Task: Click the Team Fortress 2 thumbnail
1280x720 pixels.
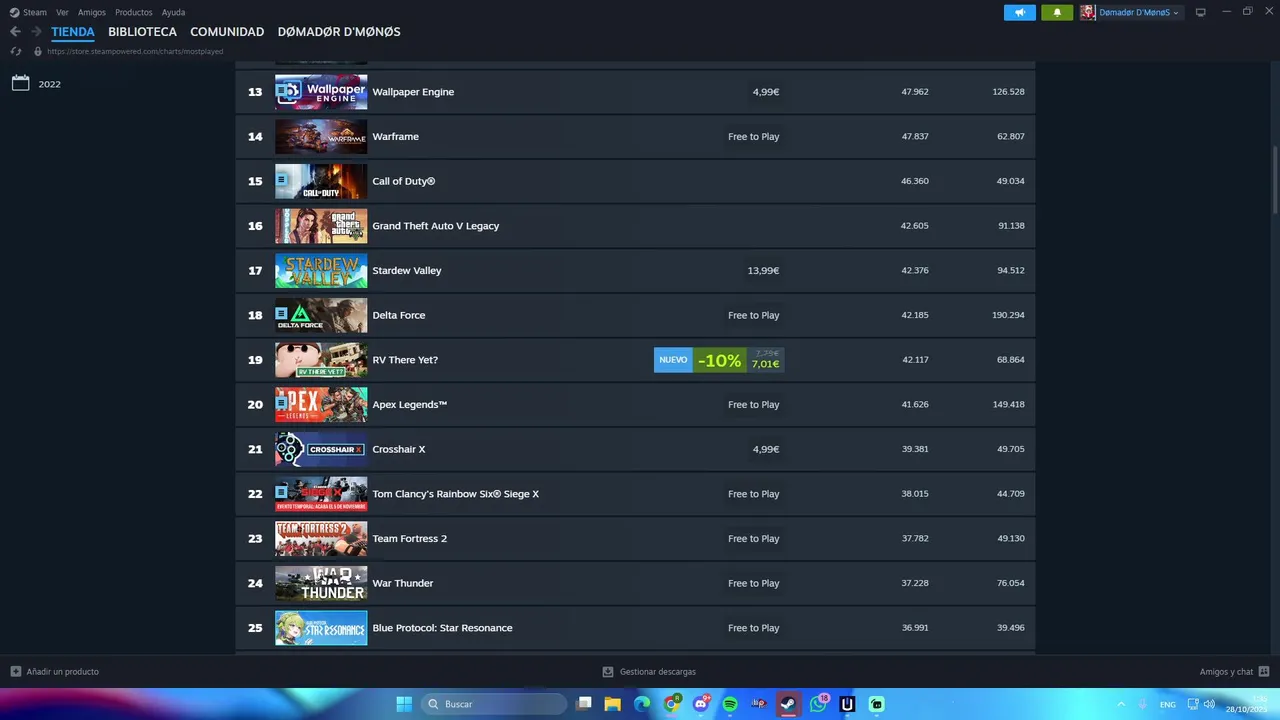Action: [321, 538]
